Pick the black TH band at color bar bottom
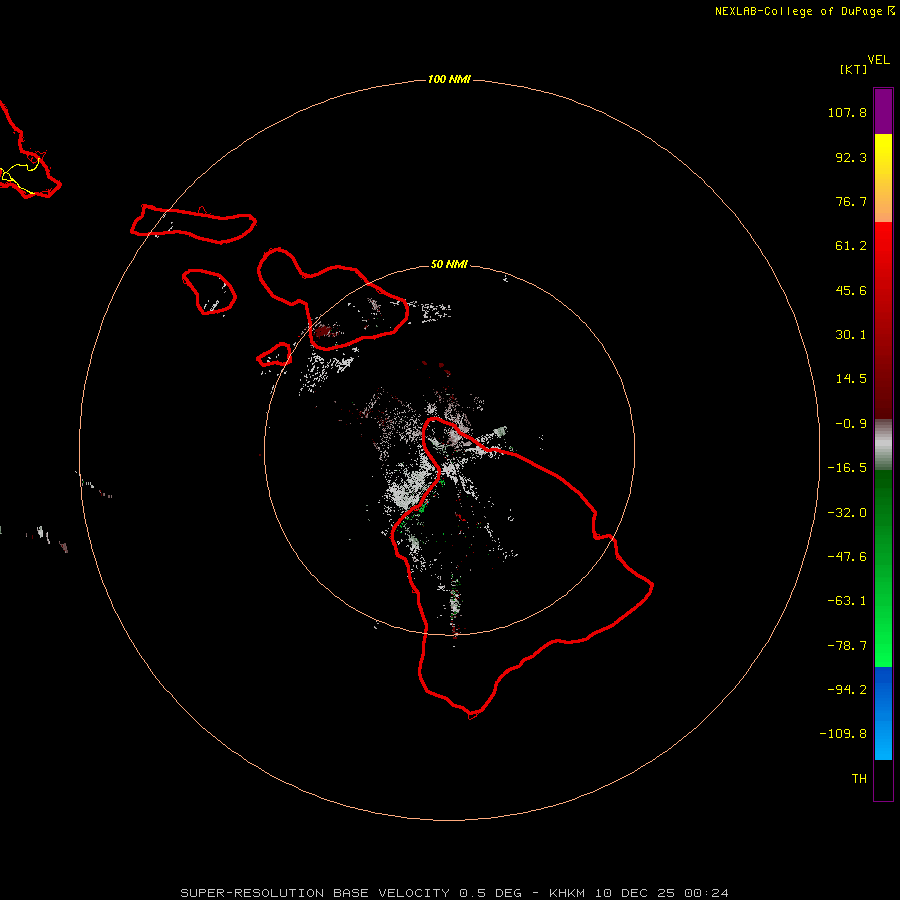Viewport: 900px width, 900px height. tap(883, 779)
